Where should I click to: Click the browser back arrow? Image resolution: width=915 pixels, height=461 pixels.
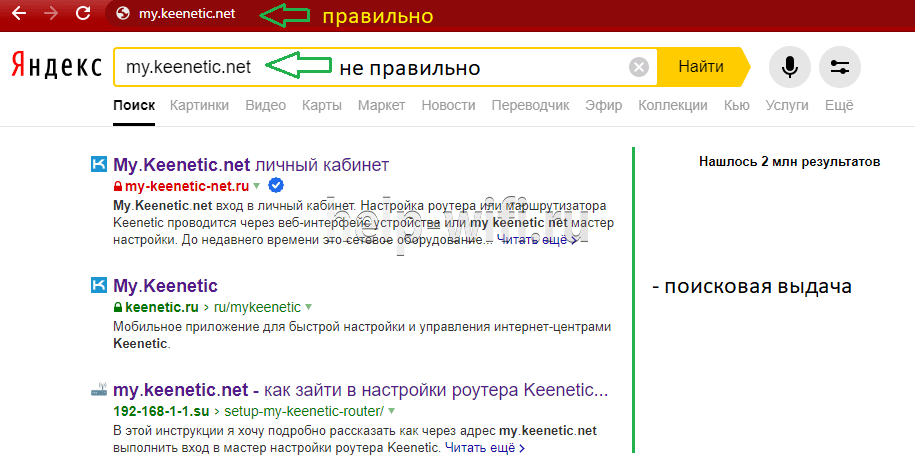(18, 14)
